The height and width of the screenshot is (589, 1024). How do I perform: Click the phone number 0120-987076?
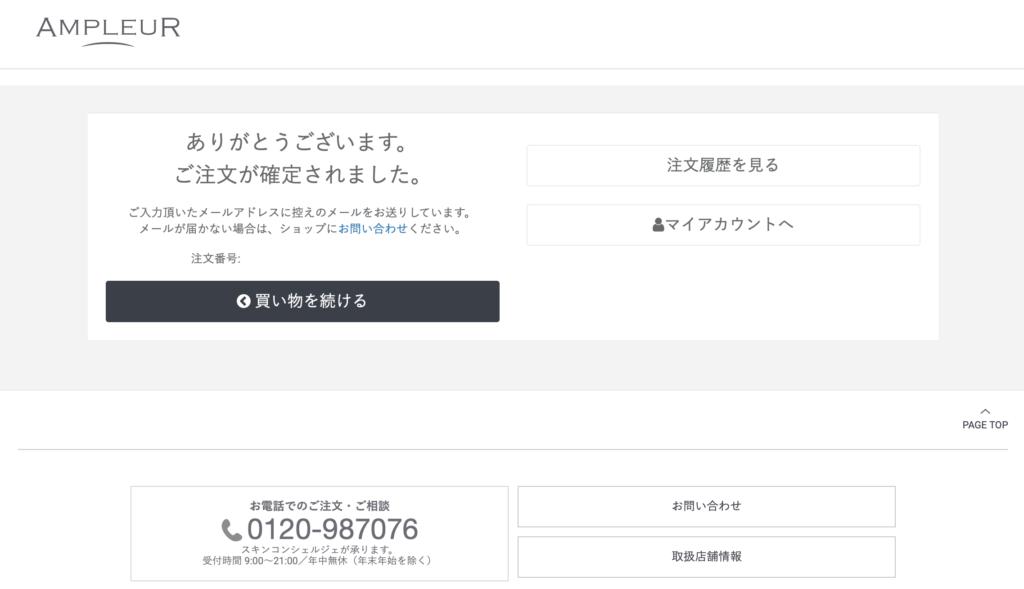pos(332,529)
